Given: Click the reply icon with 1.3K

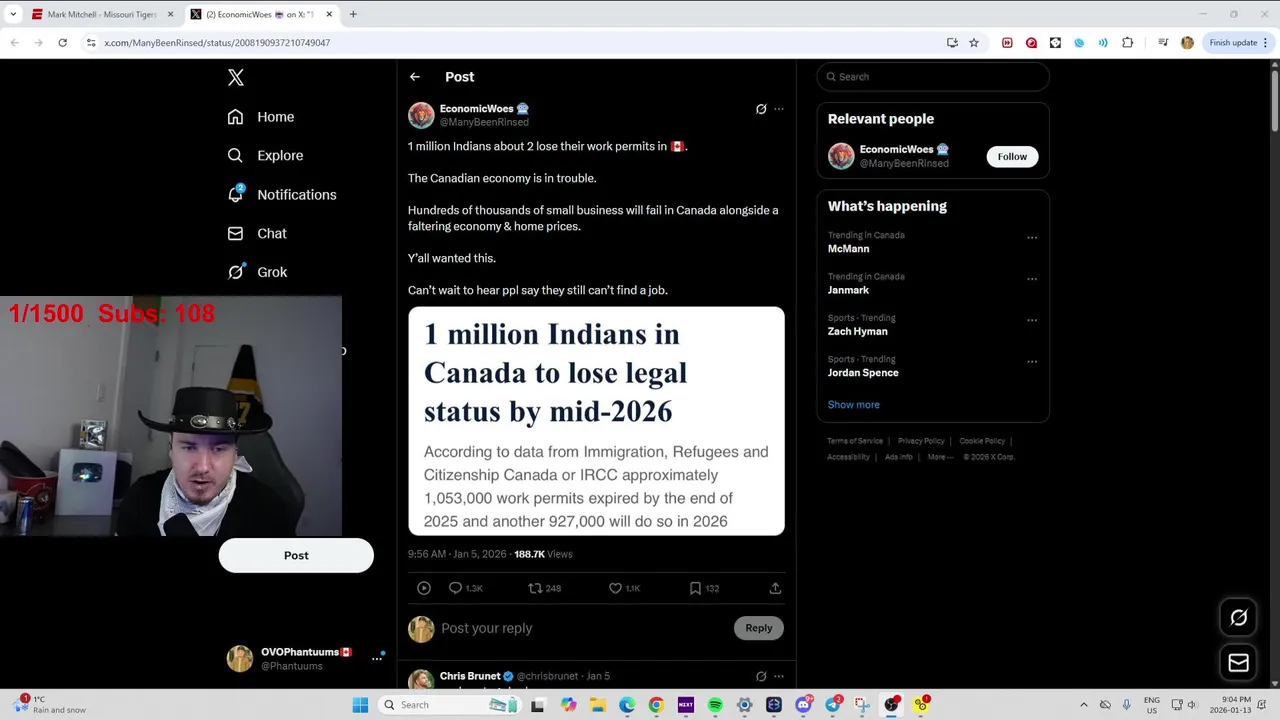Looking at the screenshot, I should 465,588.
